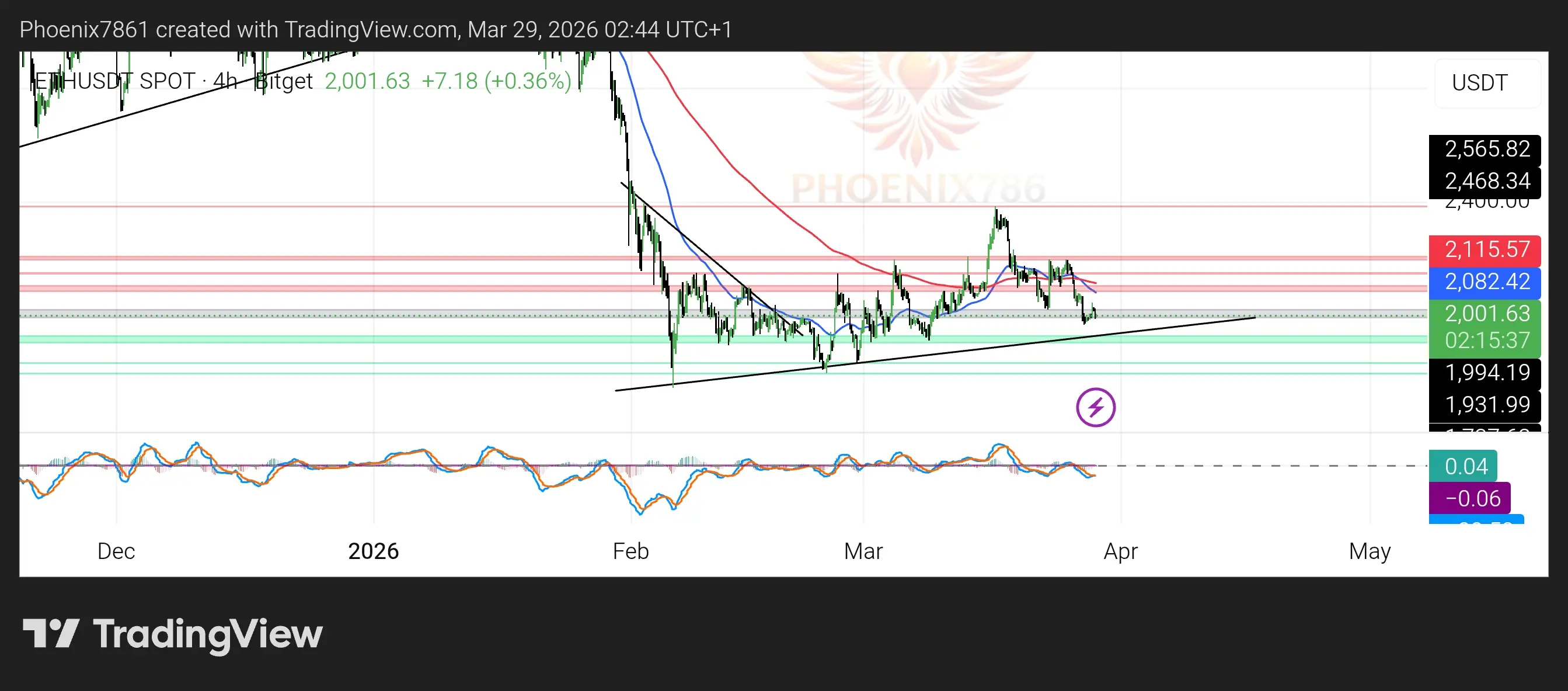1568x691 pixels.
Task: Click the purple lightning bolt event icon
Action: point(1095,407)
